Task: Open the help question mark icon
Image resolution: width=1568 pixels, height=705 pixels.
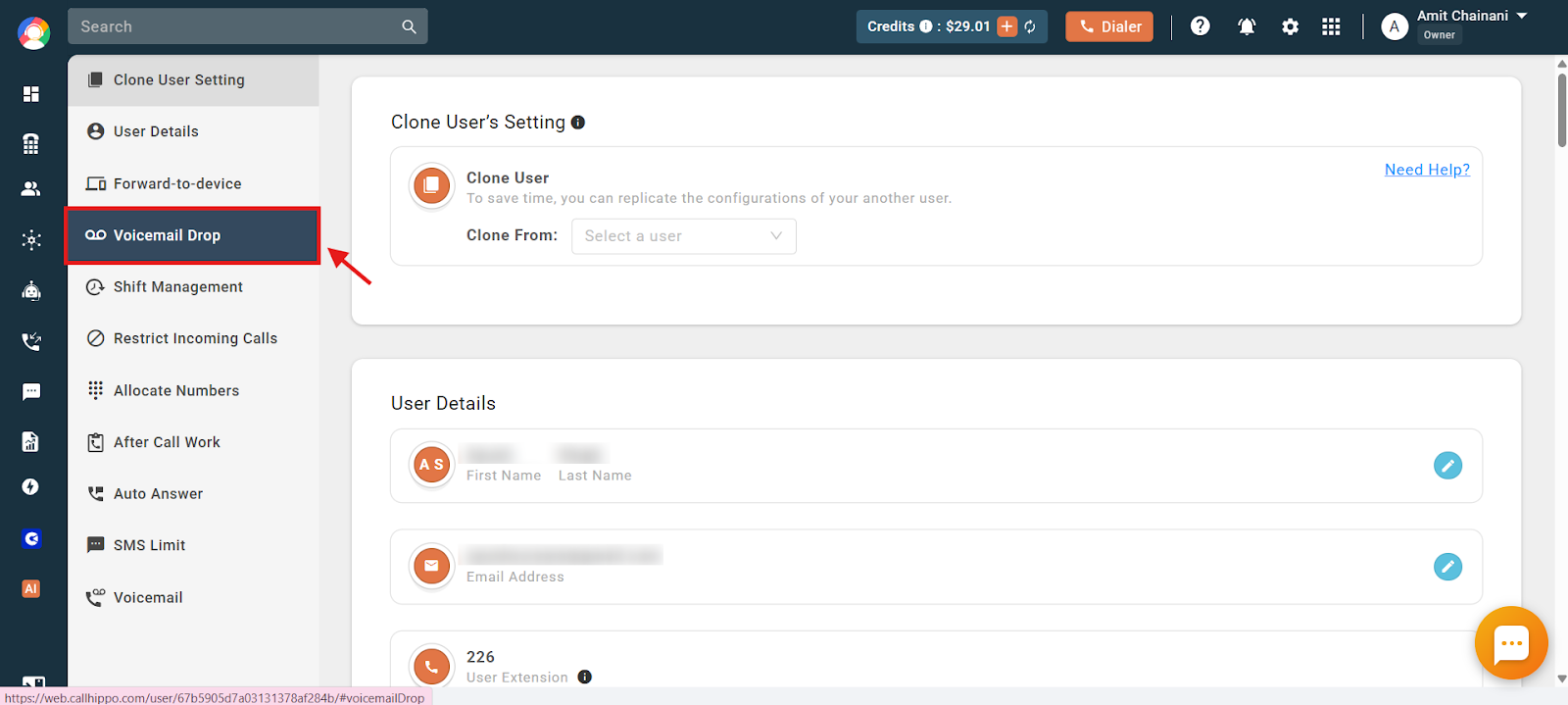Action: [x=1200, y=26]
